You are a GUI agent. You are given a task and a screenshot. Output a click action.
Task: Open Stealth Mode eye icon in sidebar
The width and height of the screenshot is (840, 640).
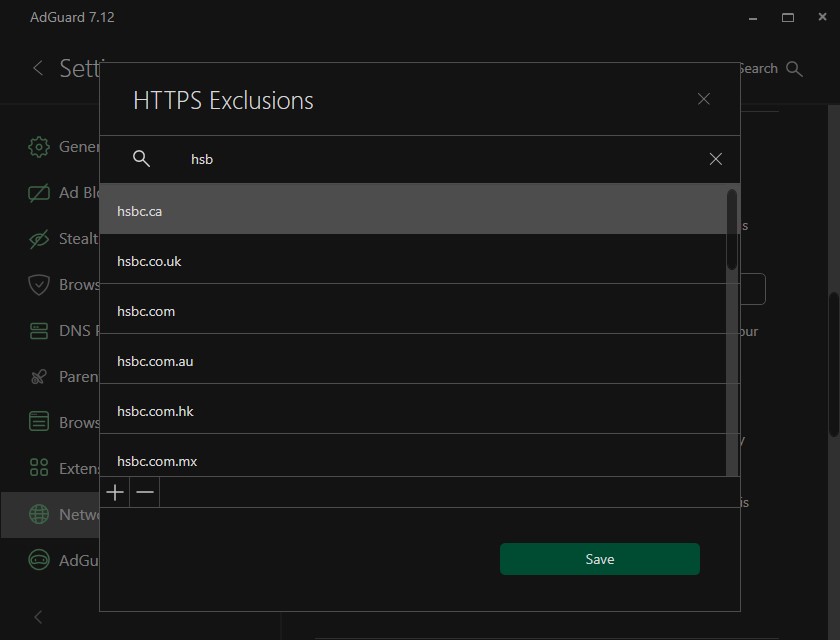[39, 239]
